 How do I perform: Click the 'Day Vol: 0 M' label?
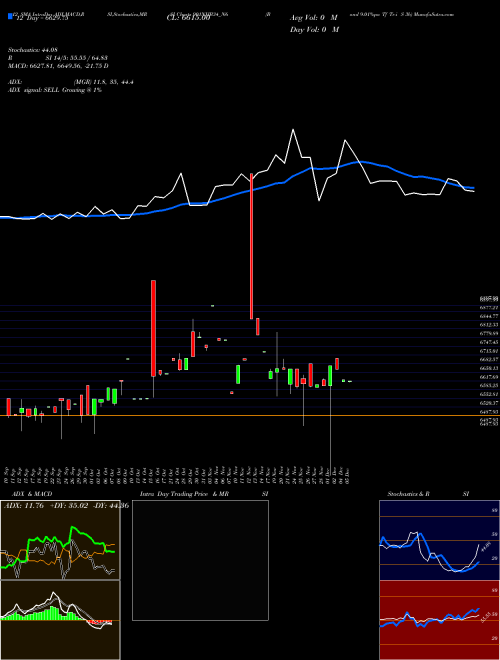point(314,30)
